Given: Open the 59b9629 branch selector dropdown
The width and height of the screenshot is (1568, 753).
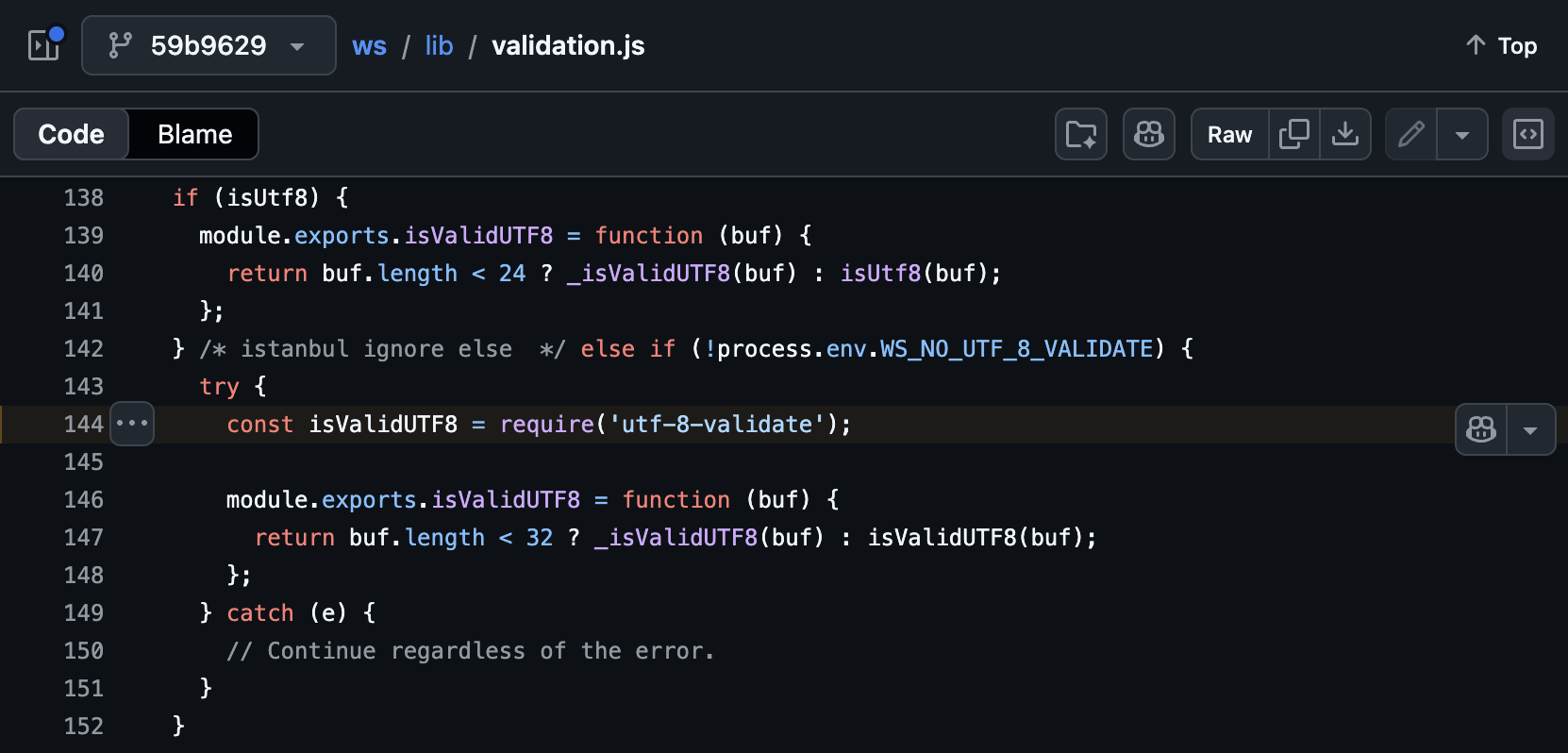Looking at the screenshot, I should point(209,45).
